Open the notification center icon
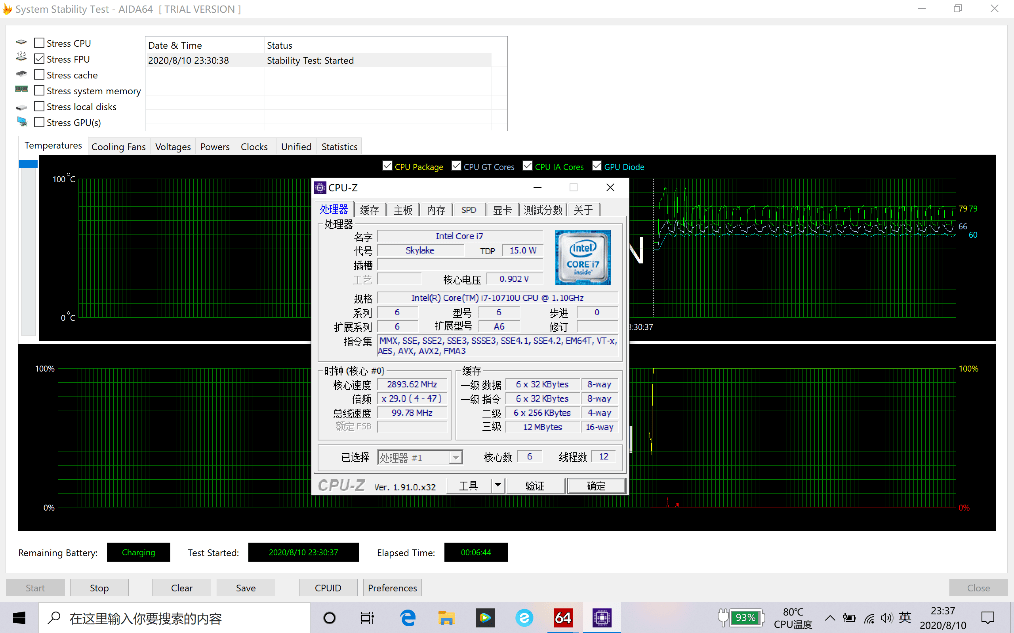The width and height of the screenshot is (1014, 633). pos(988,618)
